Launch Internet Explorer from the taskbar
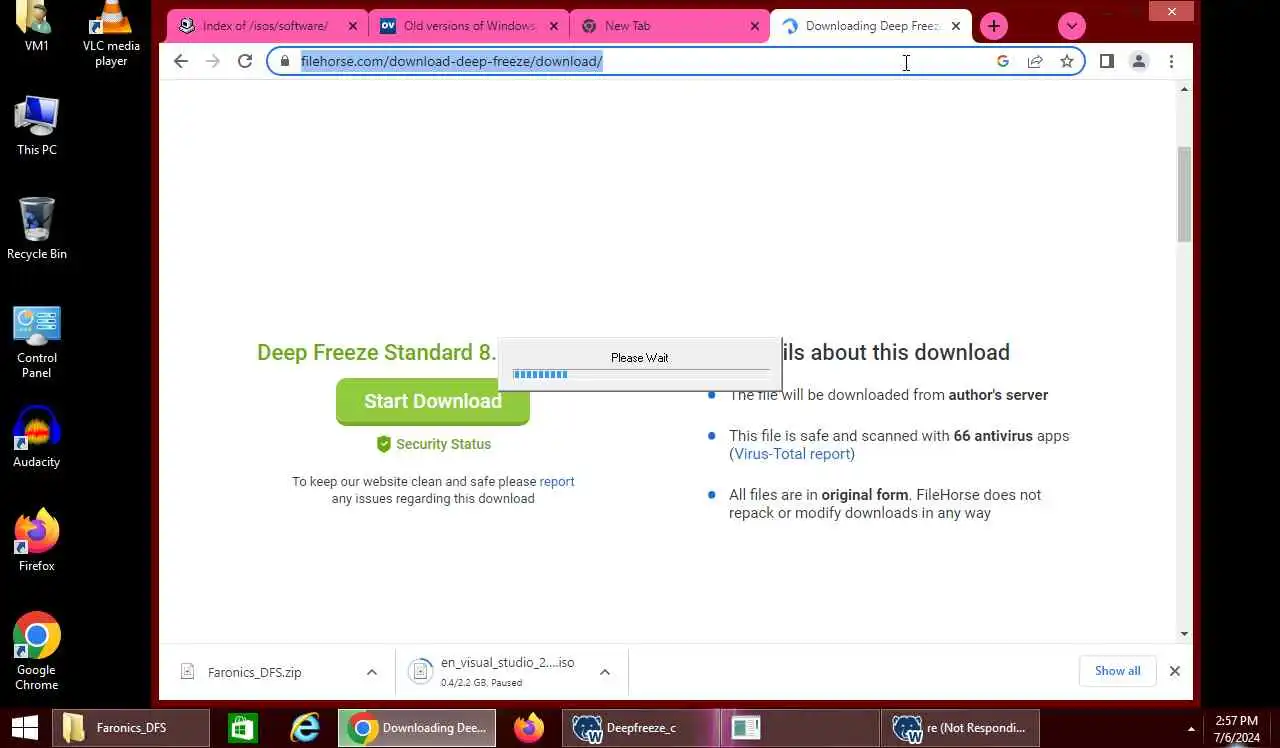1280x748 pixels. tap(305, 728)
